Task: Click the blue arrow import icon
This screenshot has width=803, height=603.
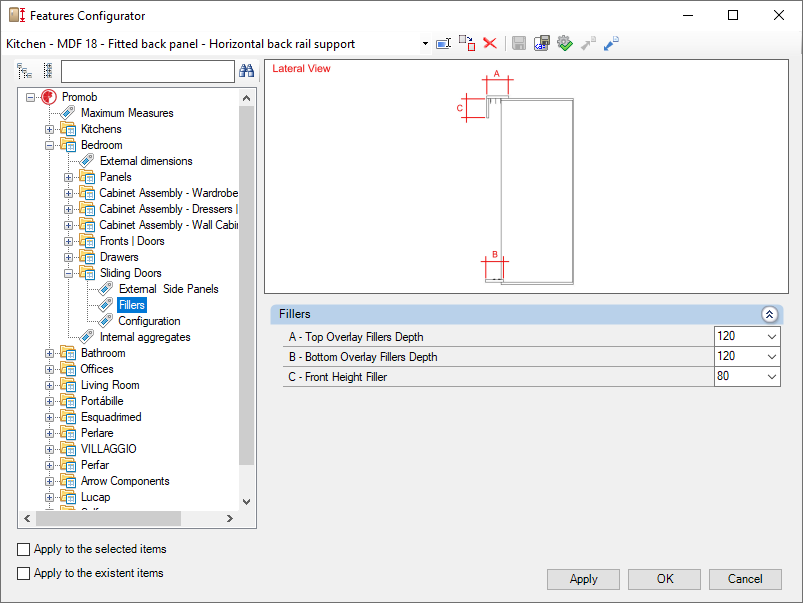Action: tap(611, 44)
